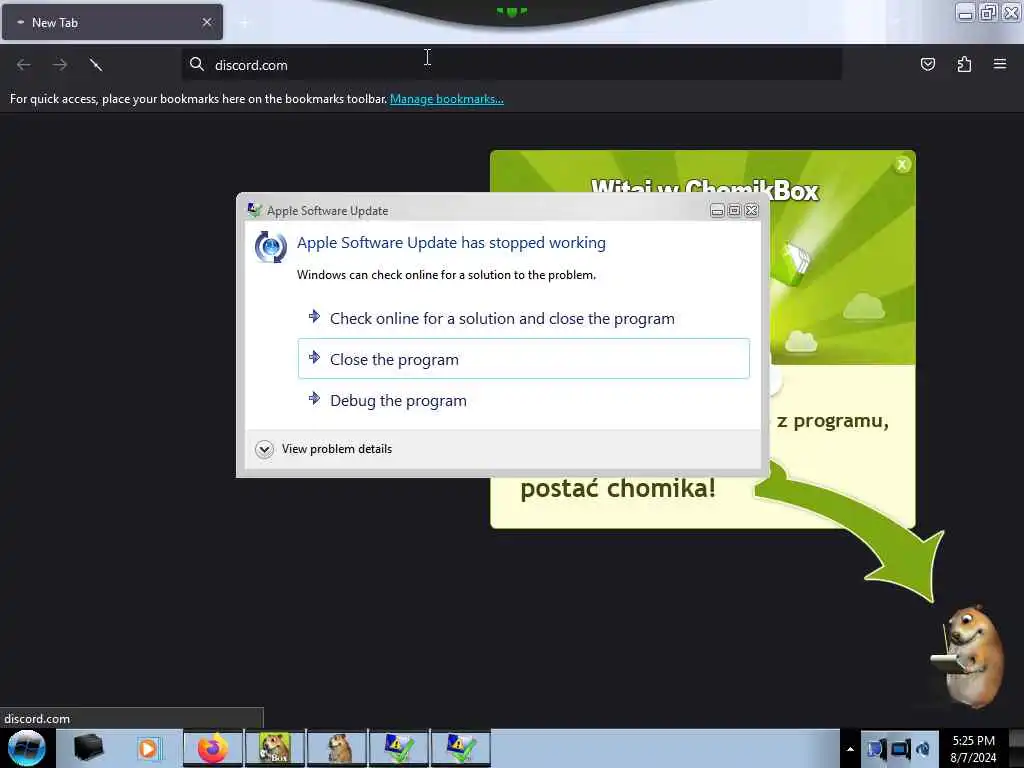Open the Manage bookmarks link
This screenshot has width=1024, height=768.
[447, 99]
